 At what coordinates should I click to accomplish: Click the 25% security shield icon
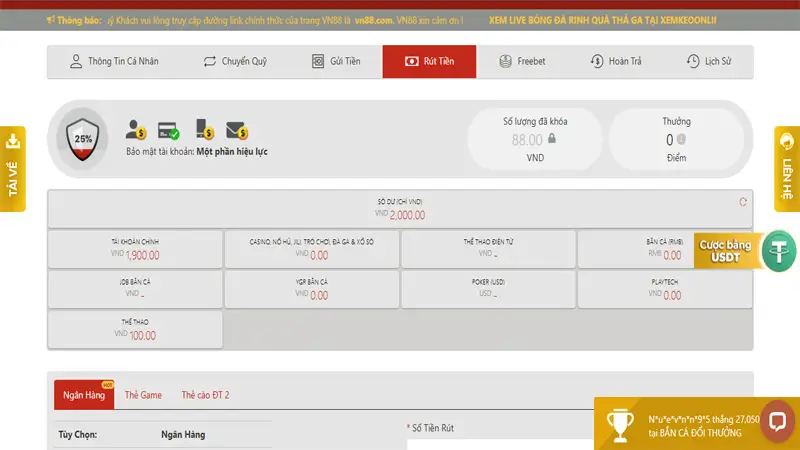click(x=83, y=139)
